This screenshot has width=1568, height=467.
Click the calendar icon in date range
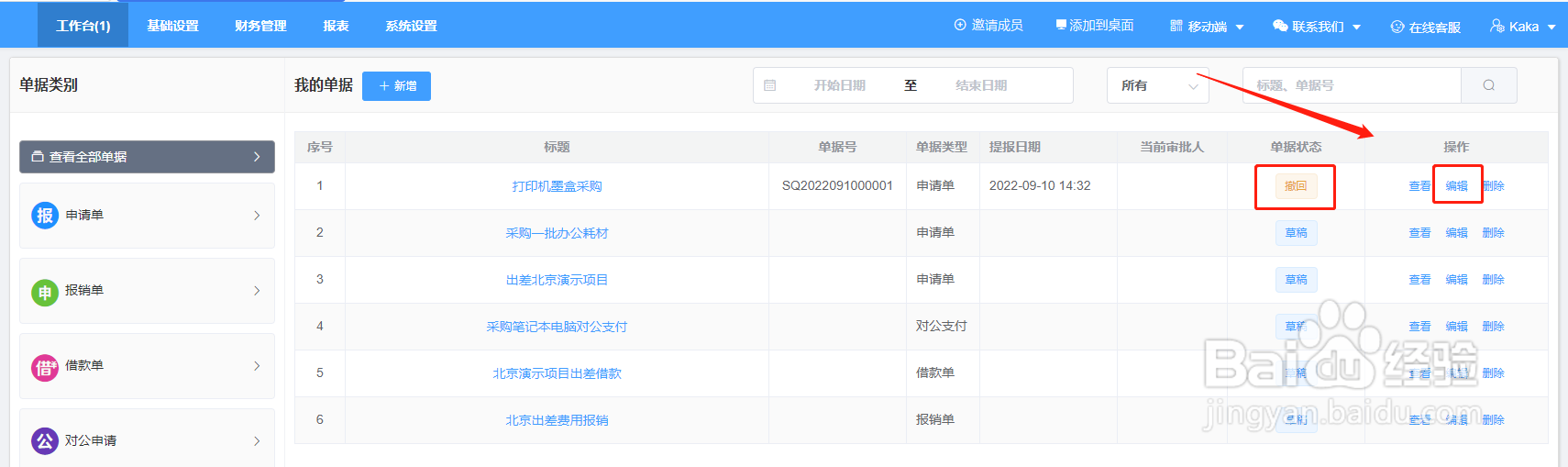pyautogui.click(x=770, y=85)
